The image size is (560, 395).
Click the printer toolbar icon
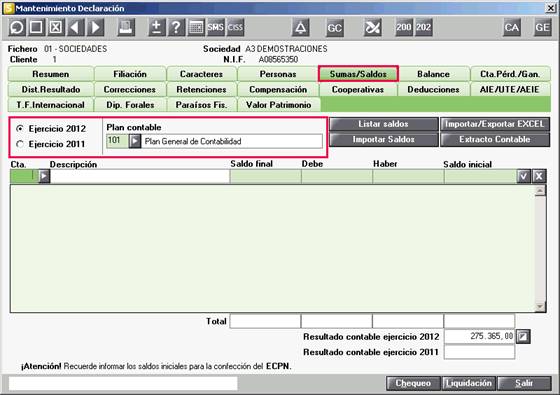pos(126,28)
